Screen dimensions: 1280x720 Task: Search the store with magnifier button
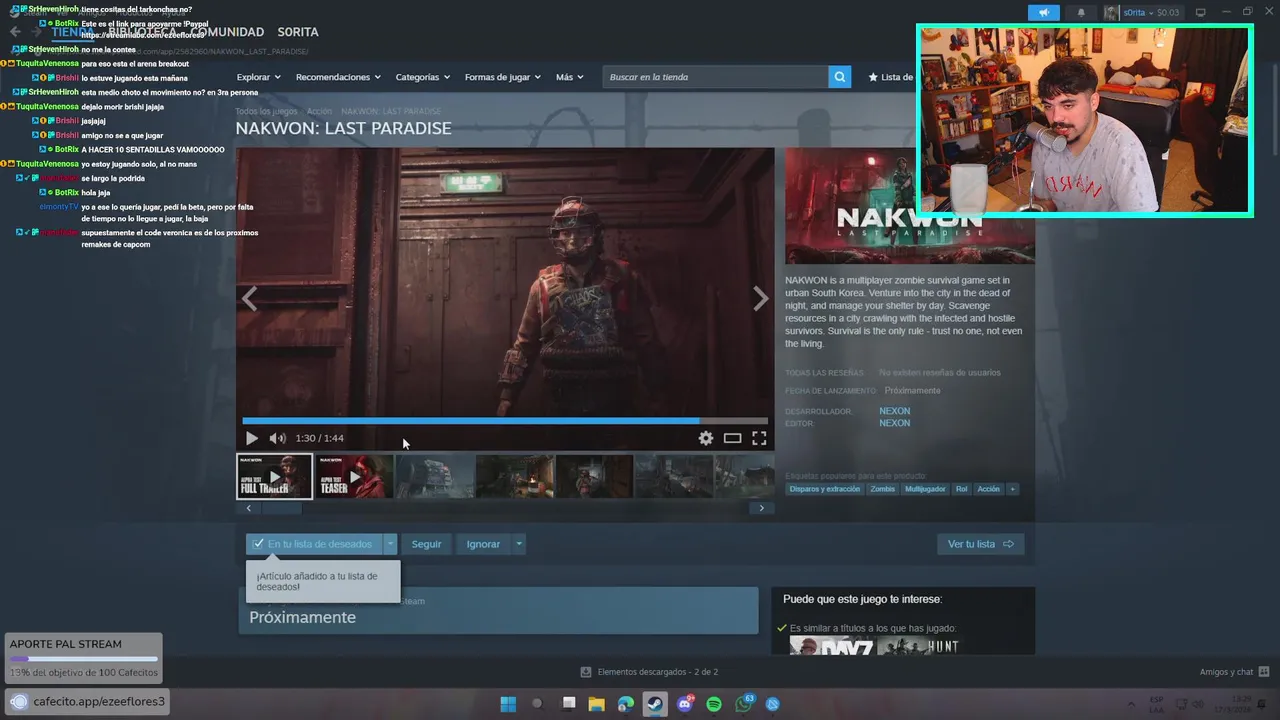click(840, 77)
